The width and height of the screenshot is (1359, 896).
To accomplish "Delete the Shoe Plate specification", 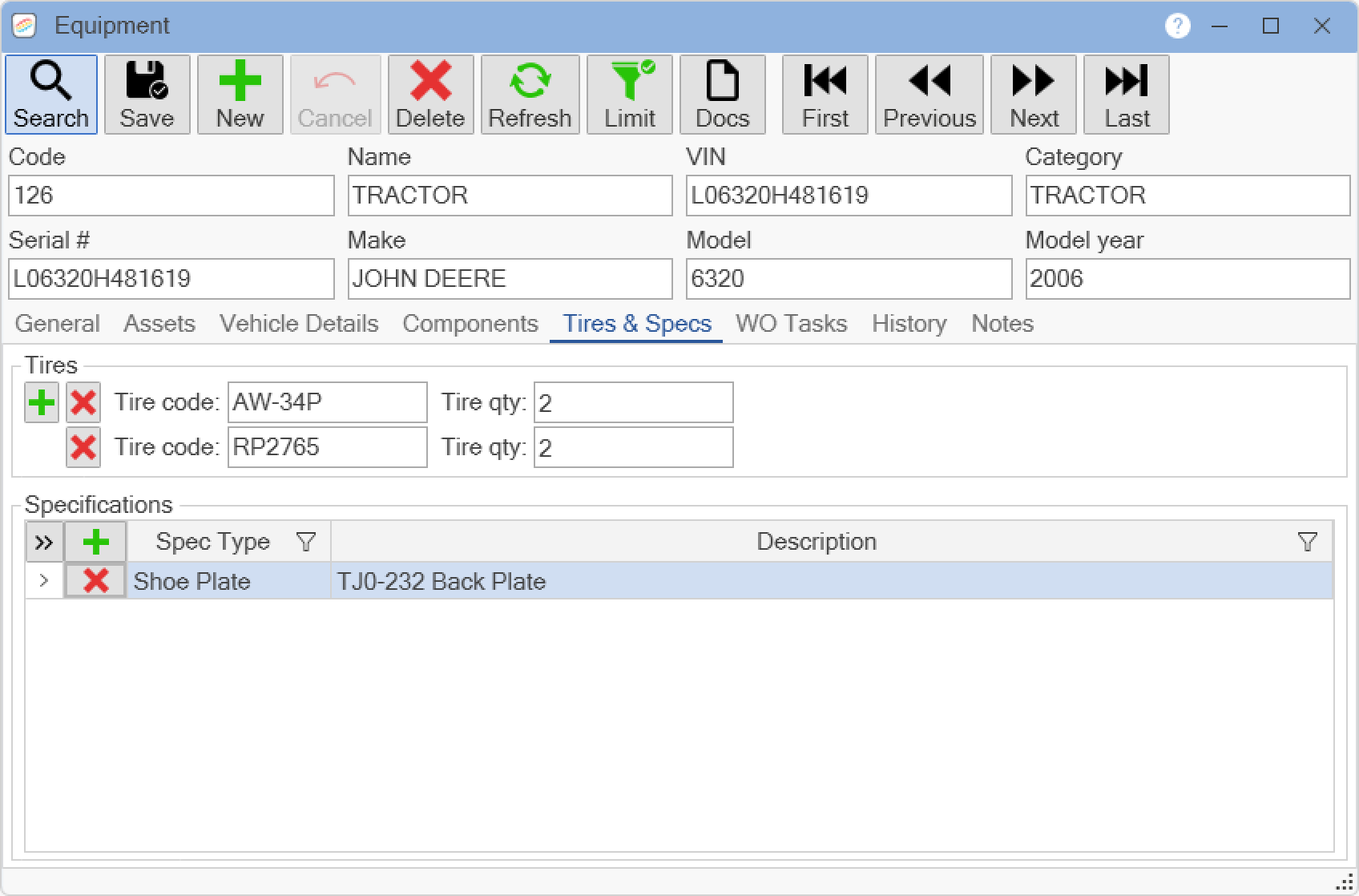I will pos(96,581).
